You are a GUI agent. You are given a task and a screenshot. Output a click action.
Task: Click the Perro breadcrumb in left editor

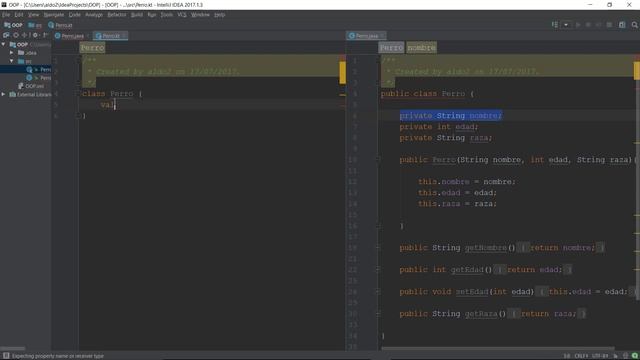[92, 48]
